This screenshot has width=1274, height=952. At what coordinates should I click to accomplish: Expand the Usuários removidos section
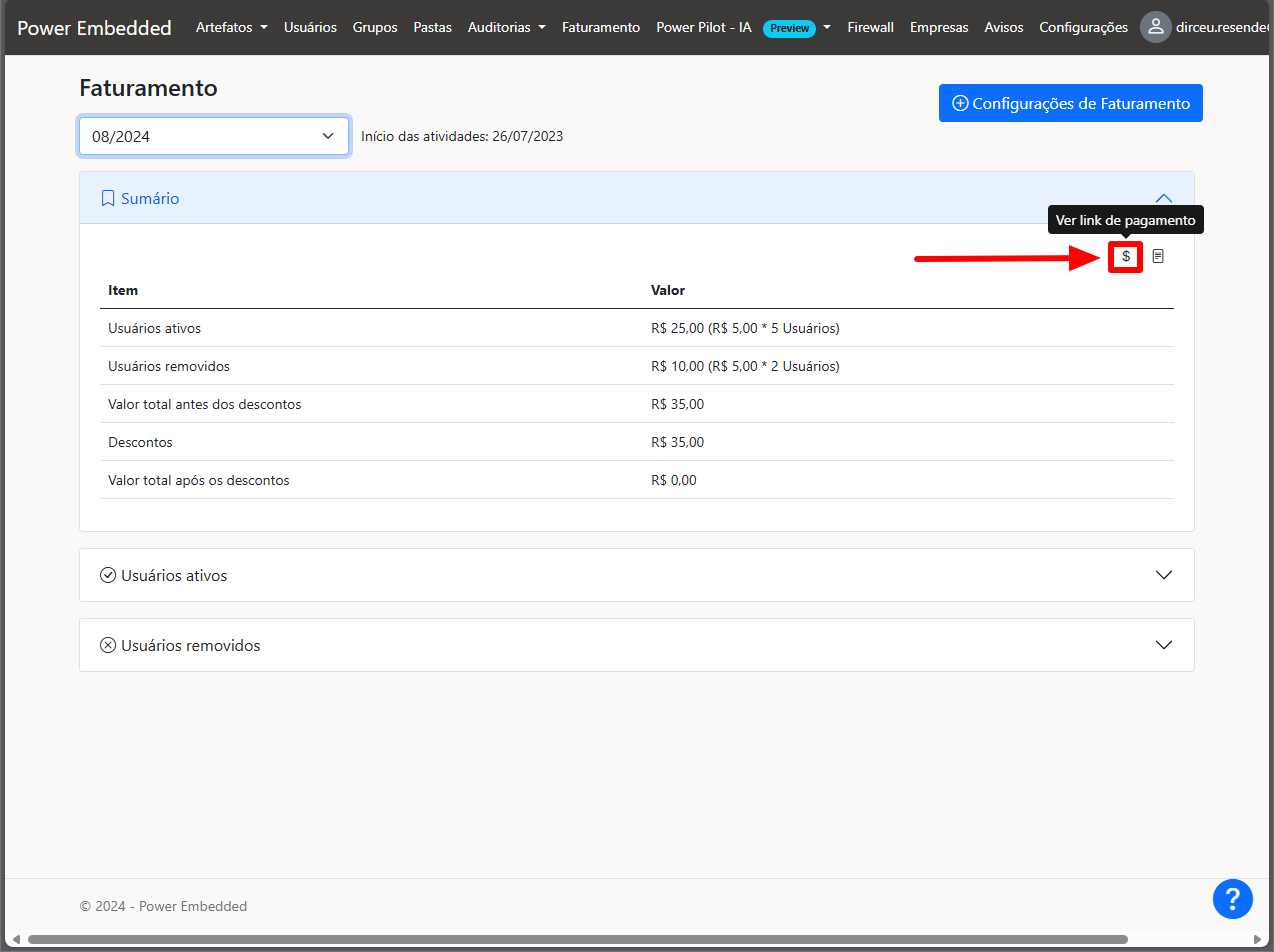[x=1163, y=645]
